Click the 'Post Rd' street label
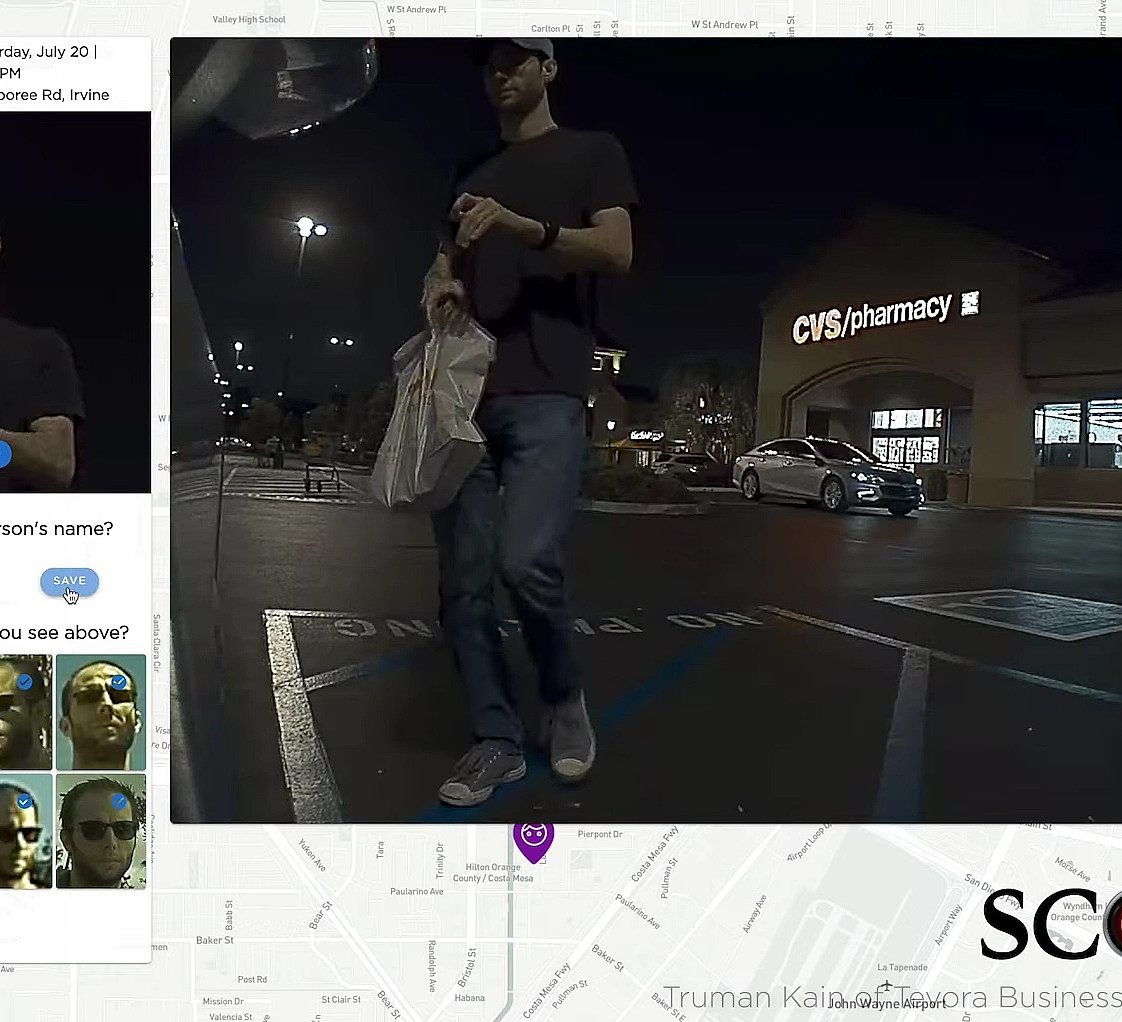Screen dimensions: 1122x1022 252,979
